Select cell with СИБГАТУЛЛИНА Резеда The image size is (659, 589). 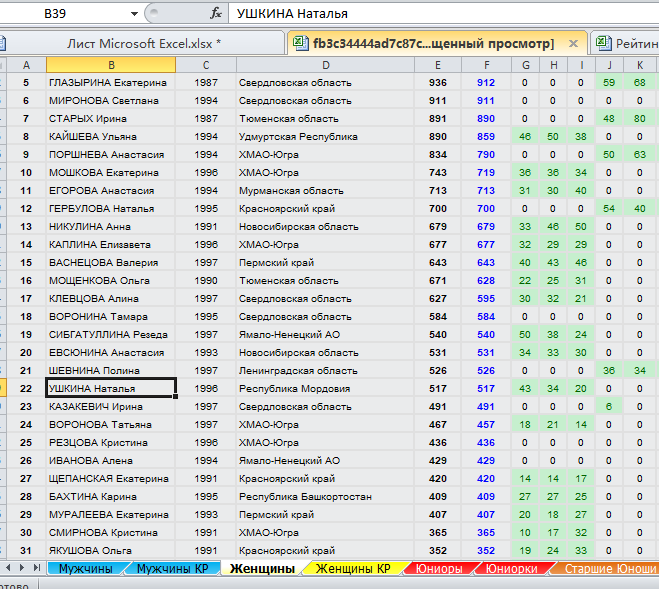tap(111, 335)
